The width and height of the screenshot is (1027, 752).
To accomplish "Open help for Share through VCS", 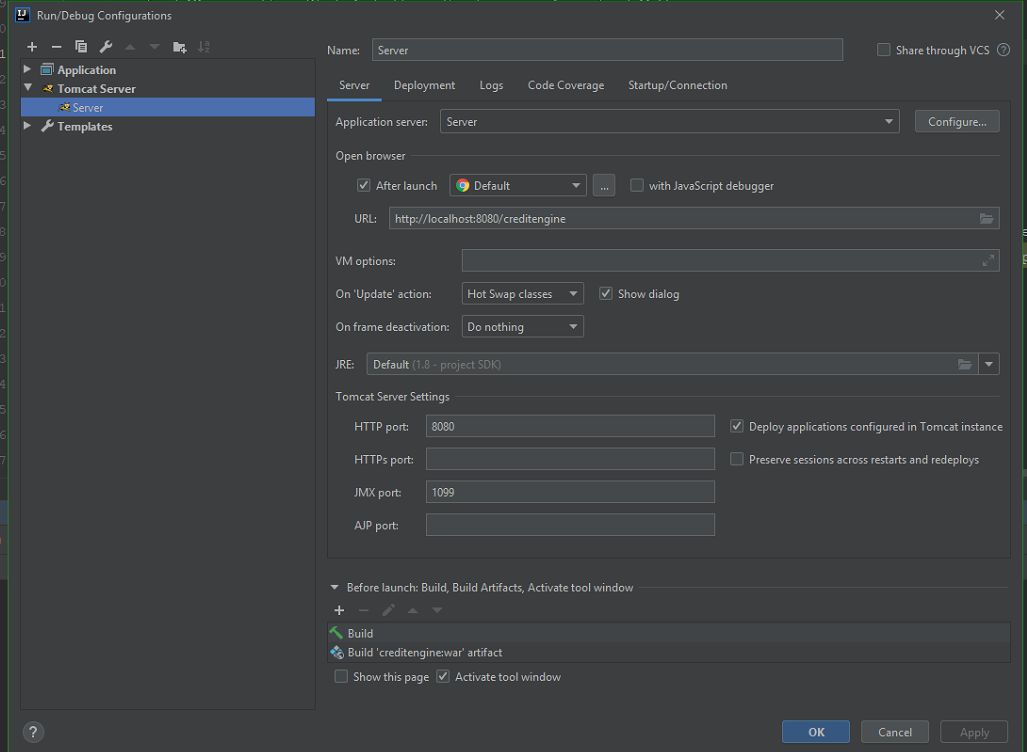I will click(x=1003, y=50).
